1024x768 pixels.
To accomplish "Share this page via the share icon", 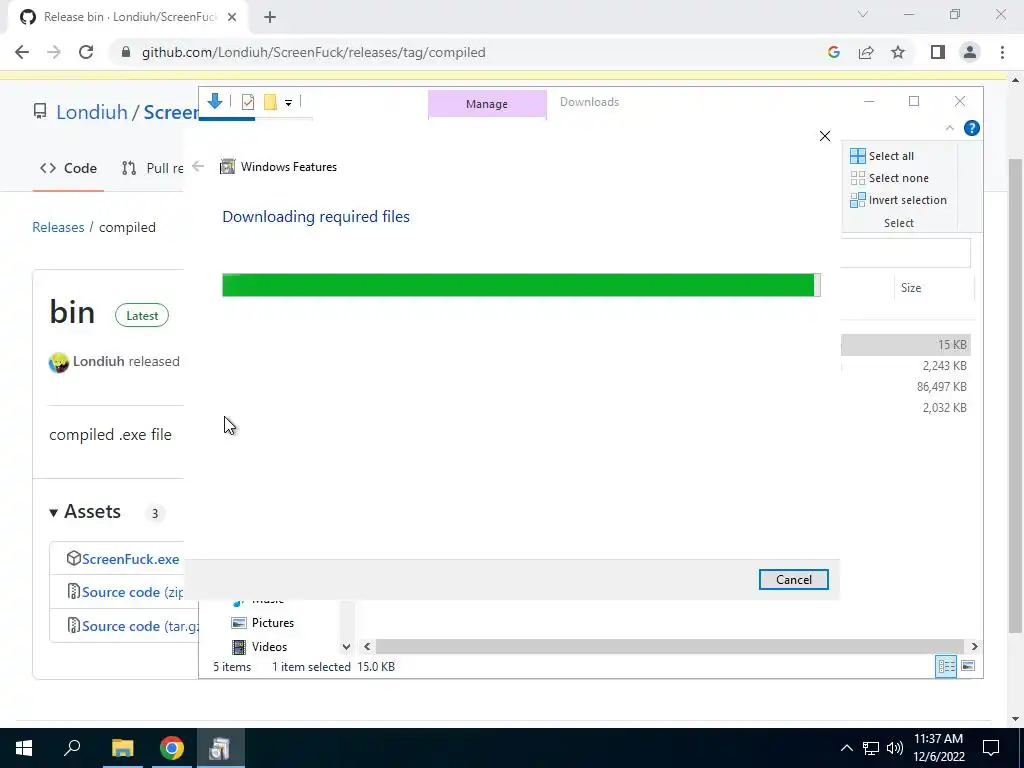I will (x=866, y=52).
